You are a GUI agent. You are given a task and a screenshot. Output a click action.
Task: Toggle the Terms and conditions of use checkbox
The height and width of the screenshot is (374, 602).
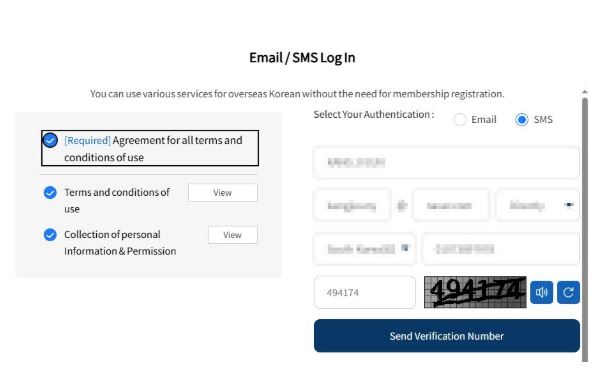coord(50,192)
